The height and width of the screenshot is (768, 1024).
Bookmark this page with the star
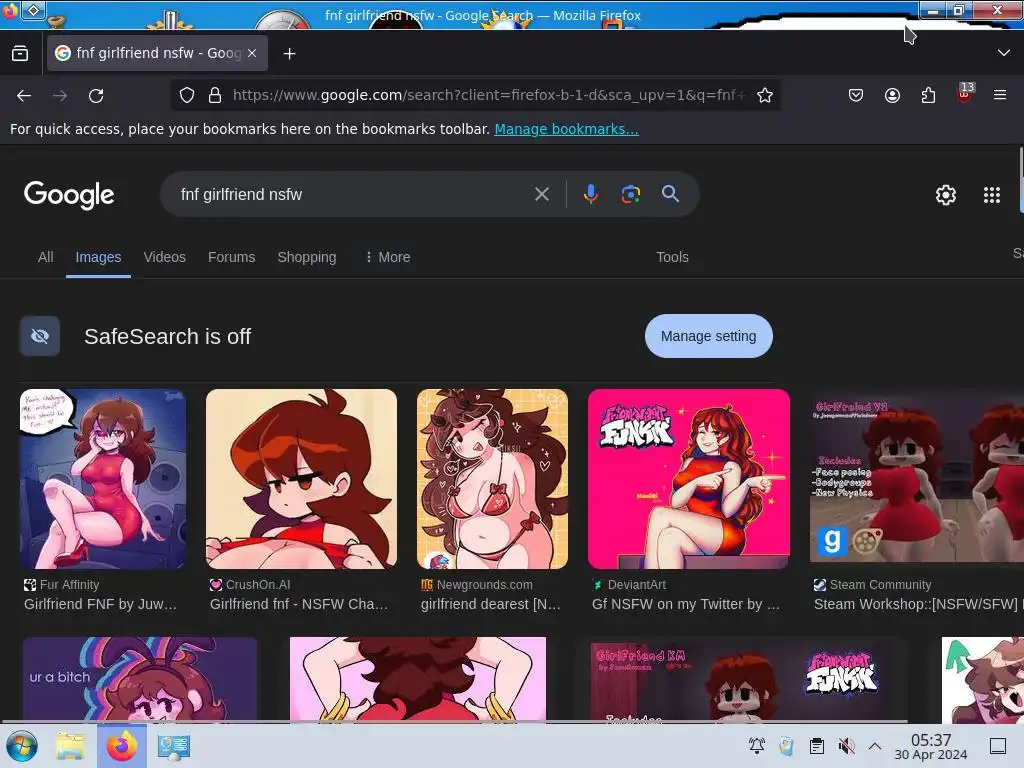[765, 95]
